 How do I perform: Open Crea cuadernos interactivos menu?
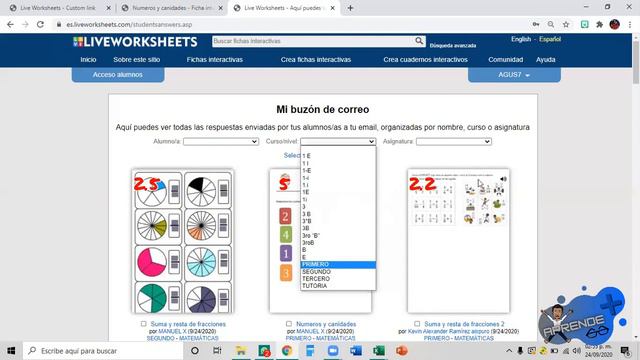coord(425,60)
